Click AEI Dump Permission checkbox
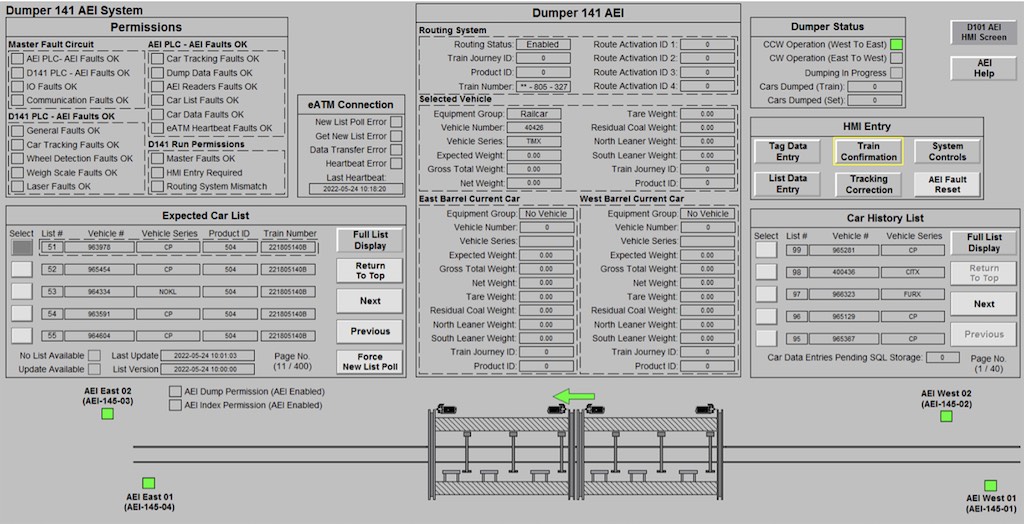Screen dimensions: 1024x524 (175, 391)
